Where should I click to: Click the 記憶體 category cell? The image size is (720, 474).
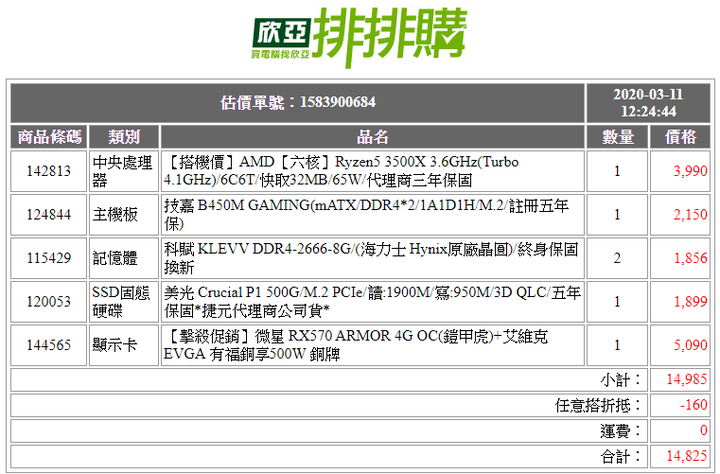pyautogui.click(x=124, y=258)
